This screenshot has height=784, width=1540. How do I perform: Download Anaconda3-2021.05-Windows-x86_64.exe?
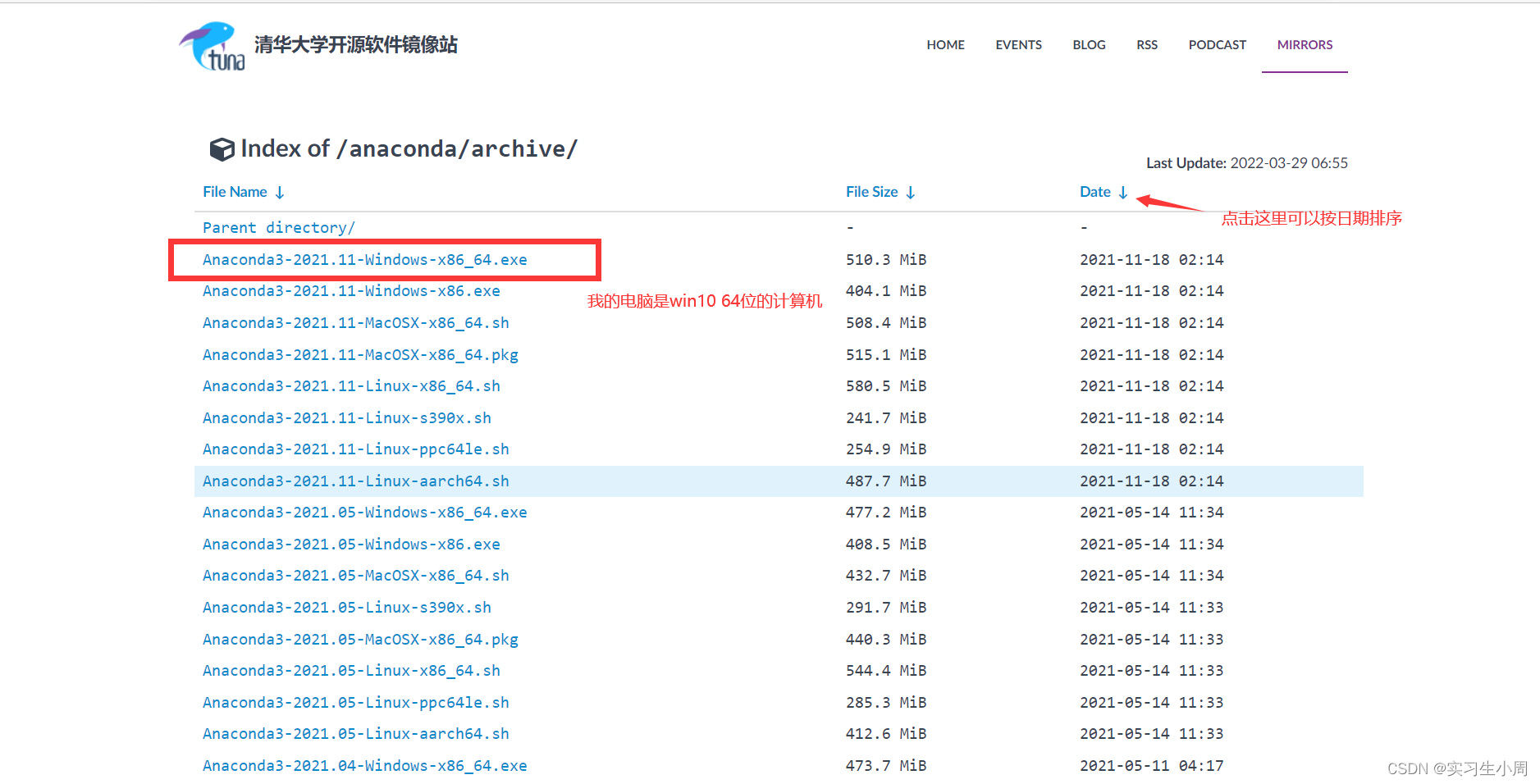coord(365,513)
